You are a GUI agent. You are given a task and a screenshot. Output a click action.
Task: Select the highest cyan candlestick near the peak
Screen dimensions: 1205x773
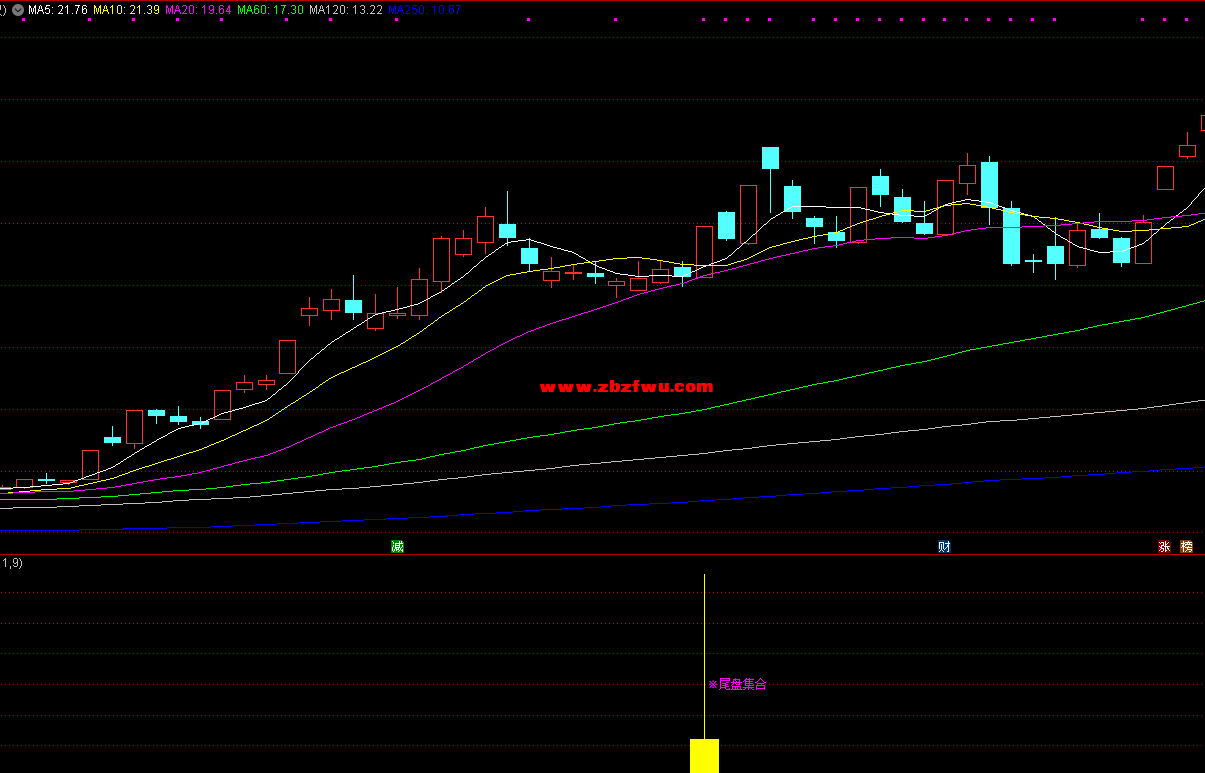[770, 158]
